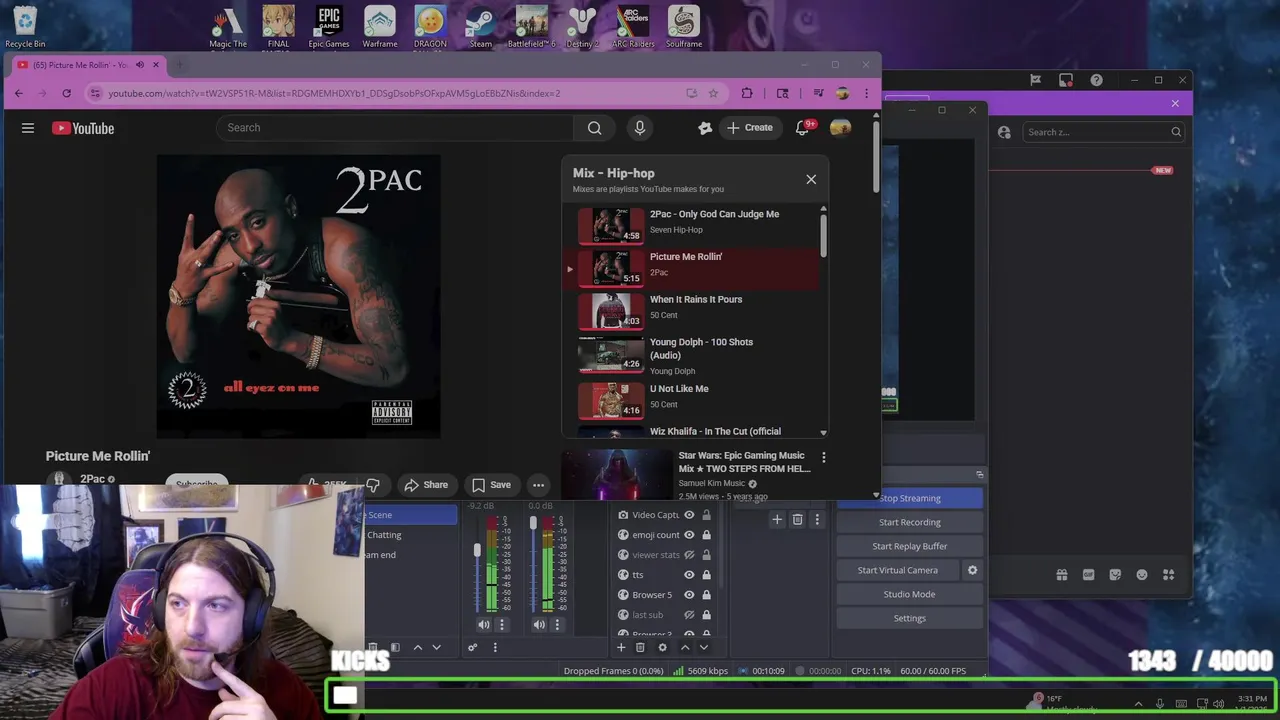1280x720 pixels.
Task: Dislike the Picture Me Rollin' video
Action: tap(373, 485)
